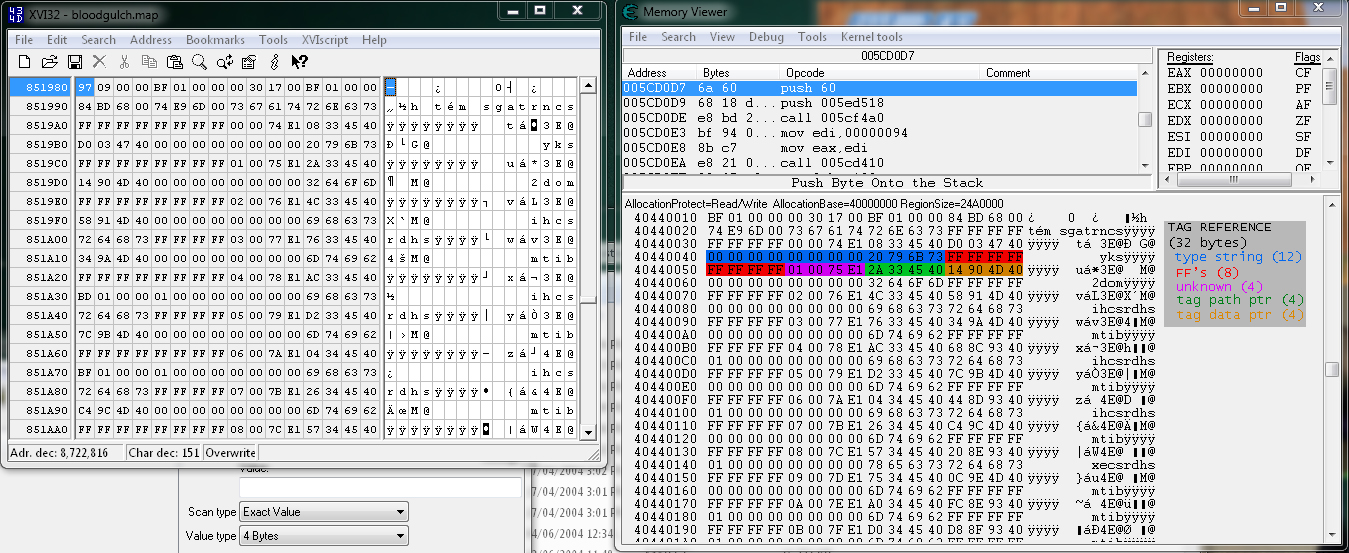The width and height of the screenshot is (1349, 553).
Task: Select the disassembler row 'call 005cd410'
Action: pos(880,163)
